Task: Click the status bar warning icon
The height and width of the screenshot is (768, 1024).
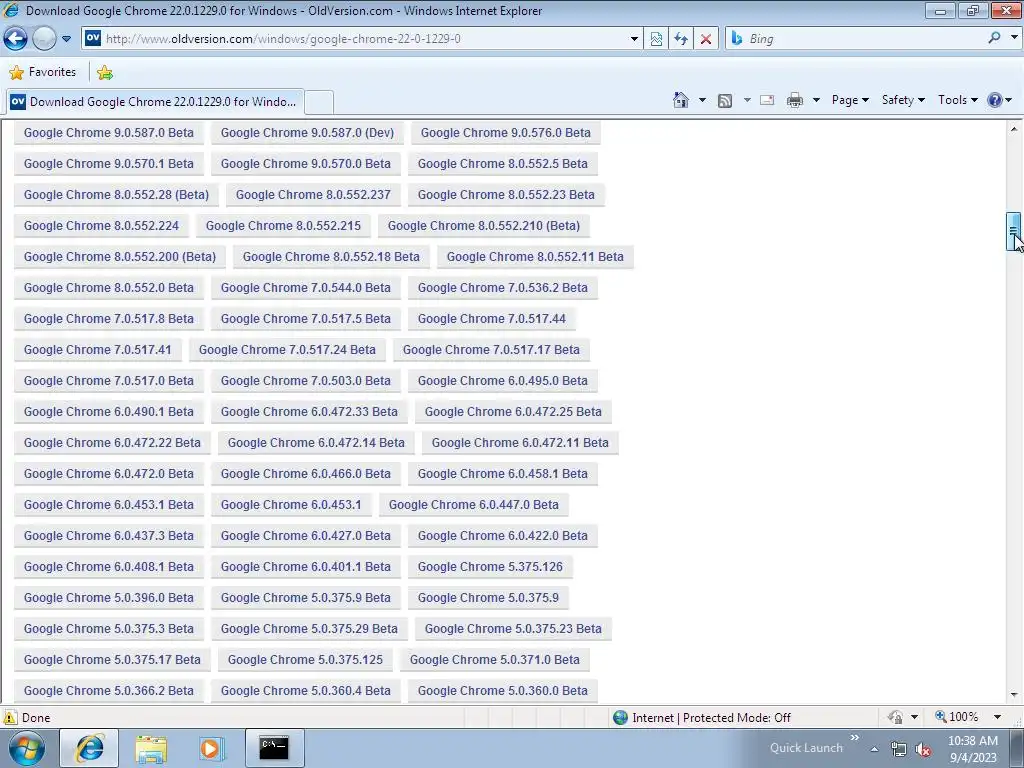Action: 9,717
